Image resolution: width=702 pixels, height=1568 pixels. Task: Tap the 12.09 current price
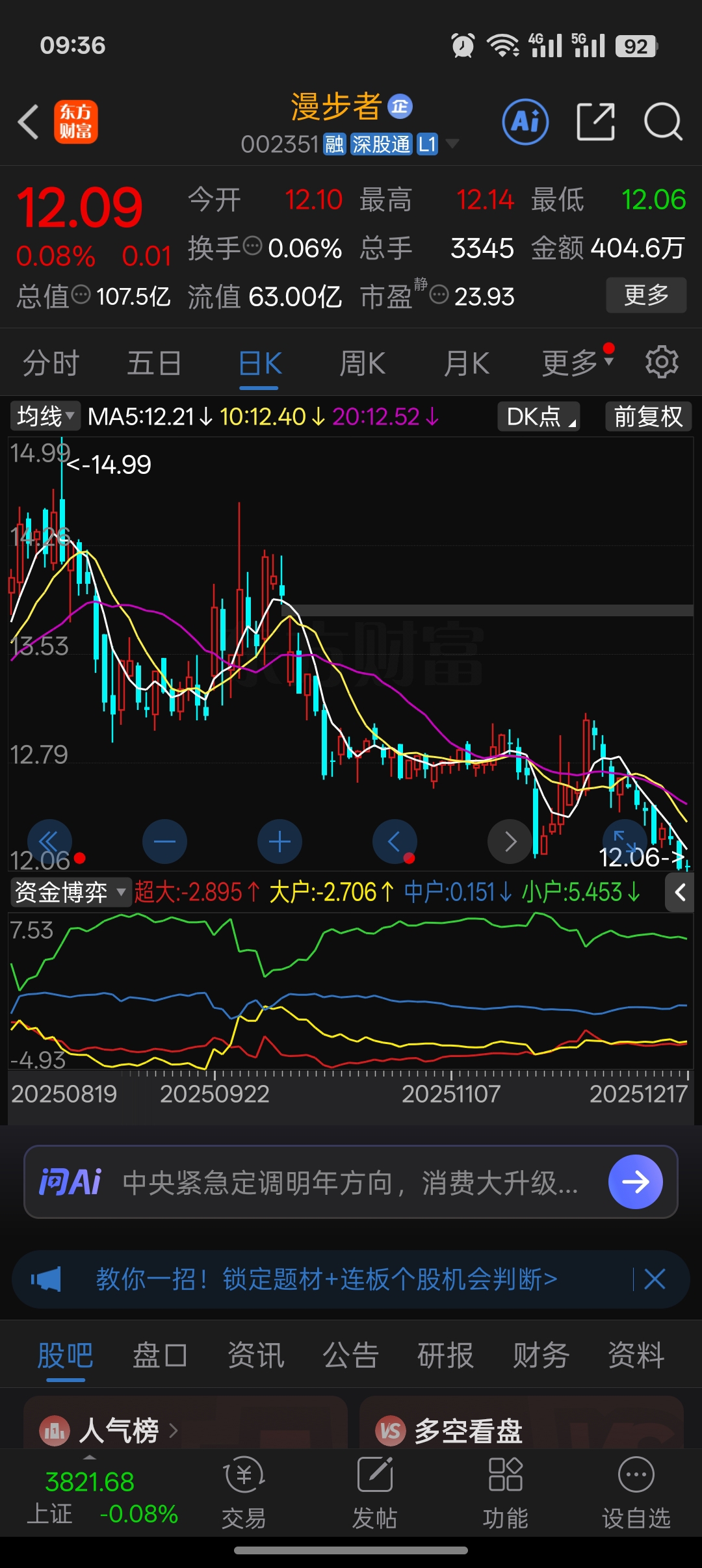(79, 208)
